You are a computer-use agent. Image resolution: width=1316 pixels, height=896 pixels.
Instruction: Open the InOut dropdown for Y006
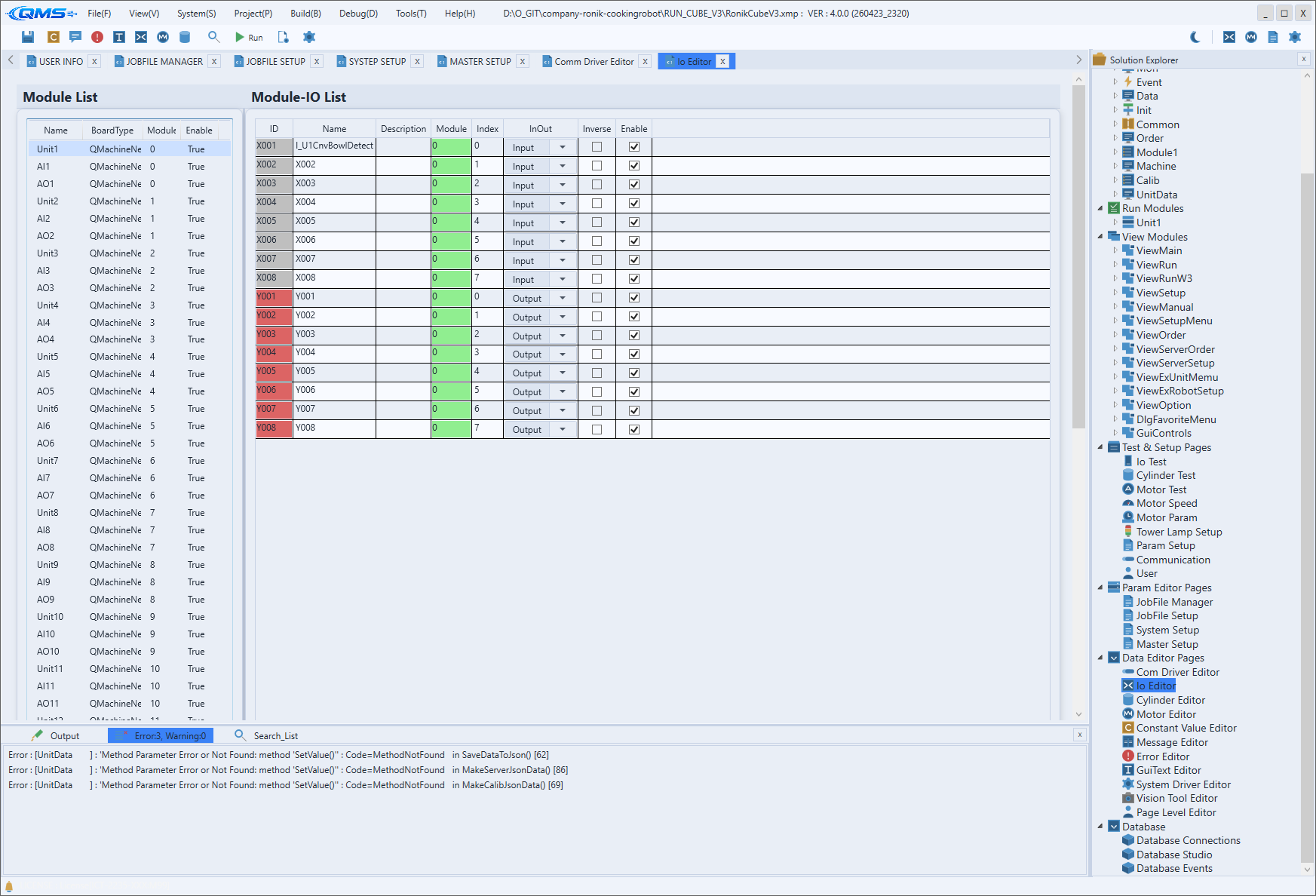(x=563, y=391)
